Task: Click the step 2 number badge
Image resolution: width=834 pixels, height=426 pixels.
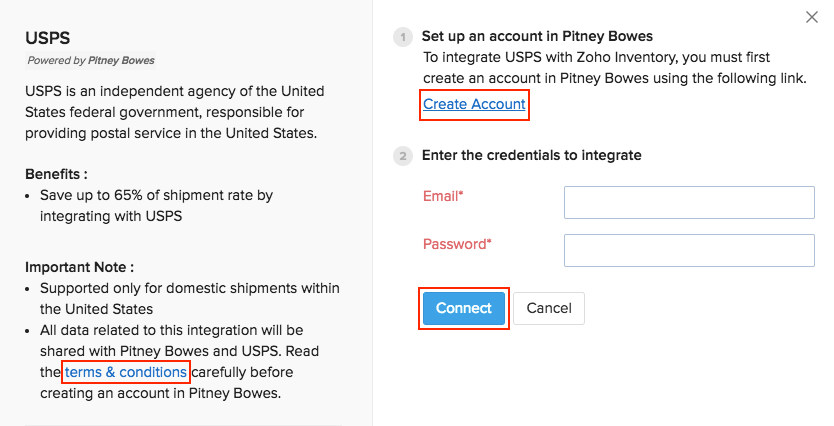Action: 404,156
